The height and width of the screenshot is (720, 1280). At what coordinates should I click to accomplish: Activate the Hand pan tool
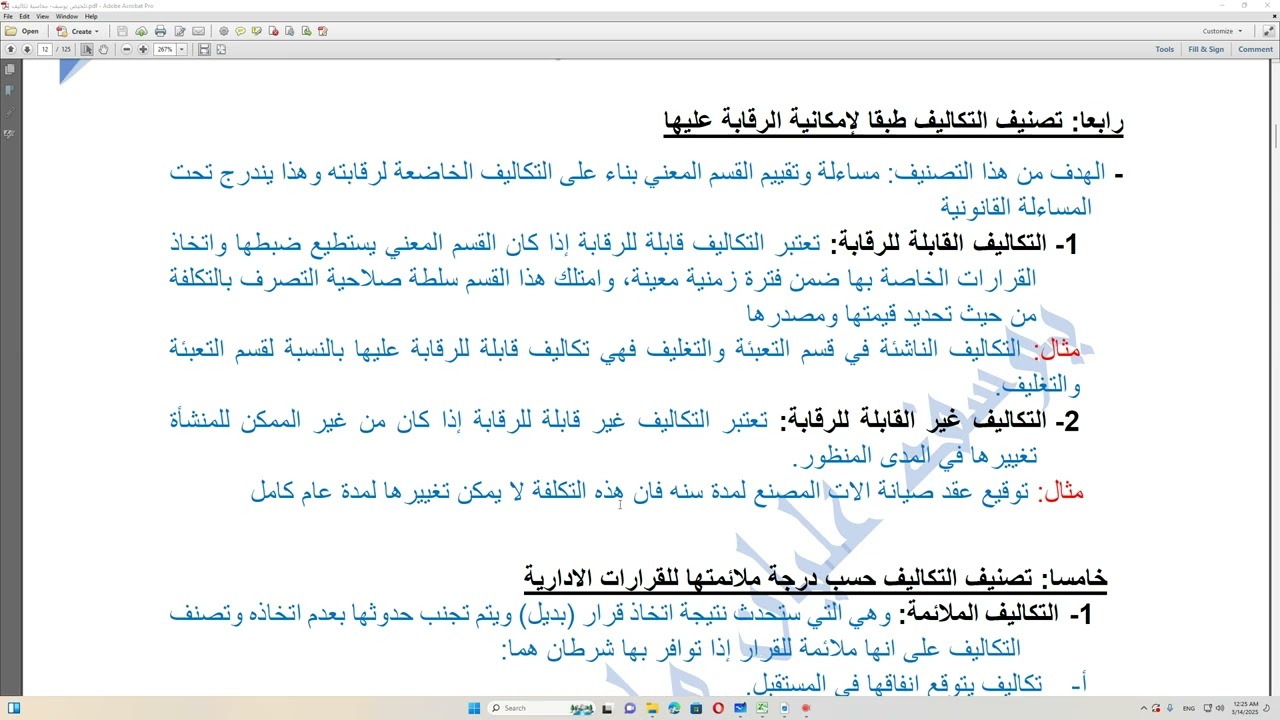click(x=103, y=49)
